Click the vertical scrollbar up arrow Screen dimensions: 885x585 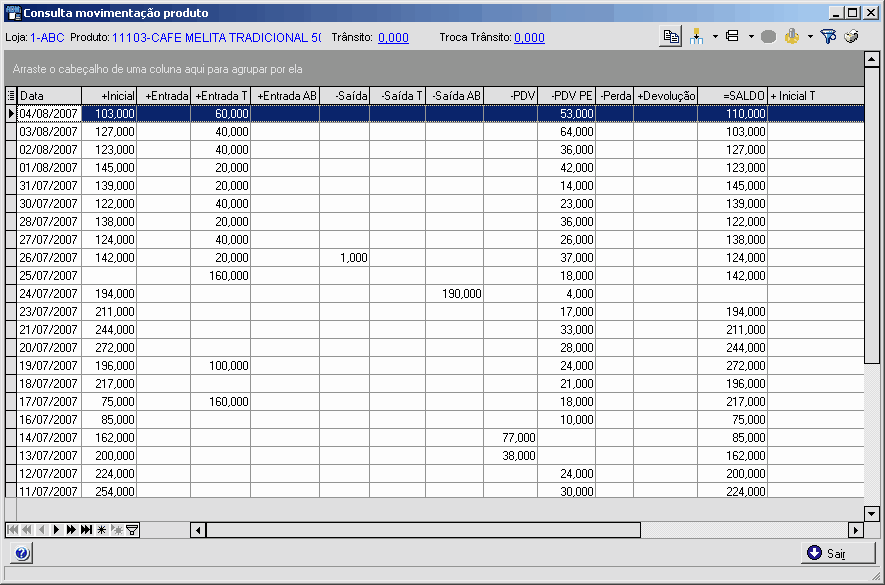pos(871,59)
